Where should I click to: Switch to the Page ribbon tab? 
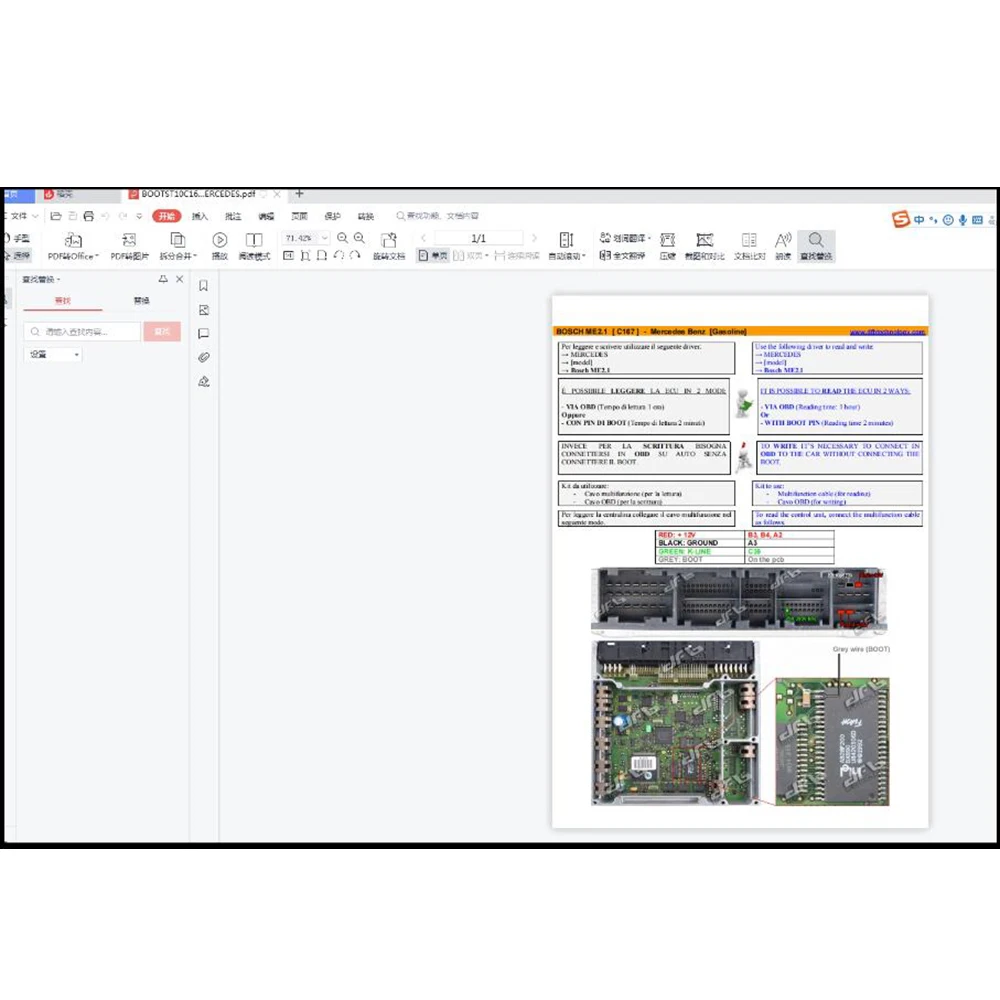pos(299,216)
